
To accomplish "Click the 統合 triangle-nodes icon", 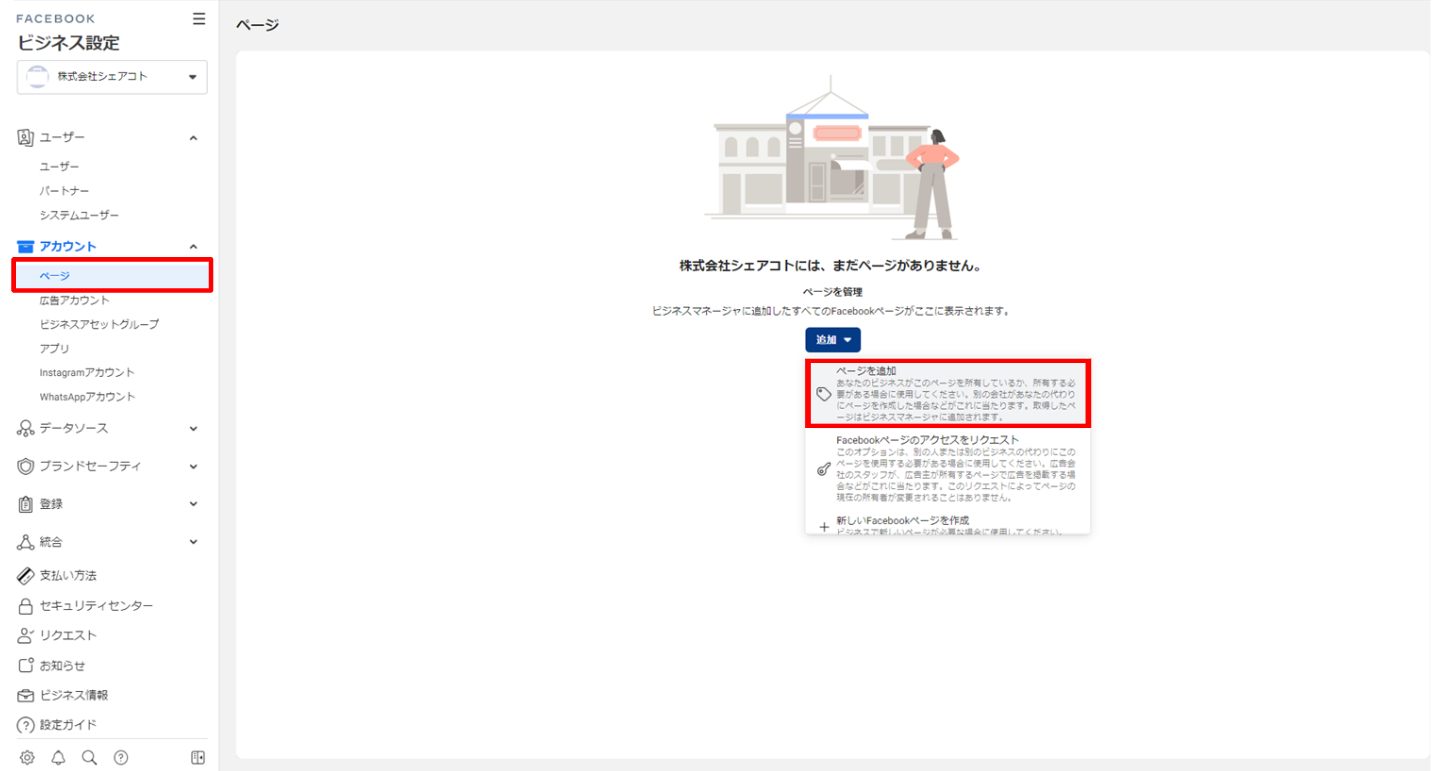I will pyautogui.click(x=26, y=542).
